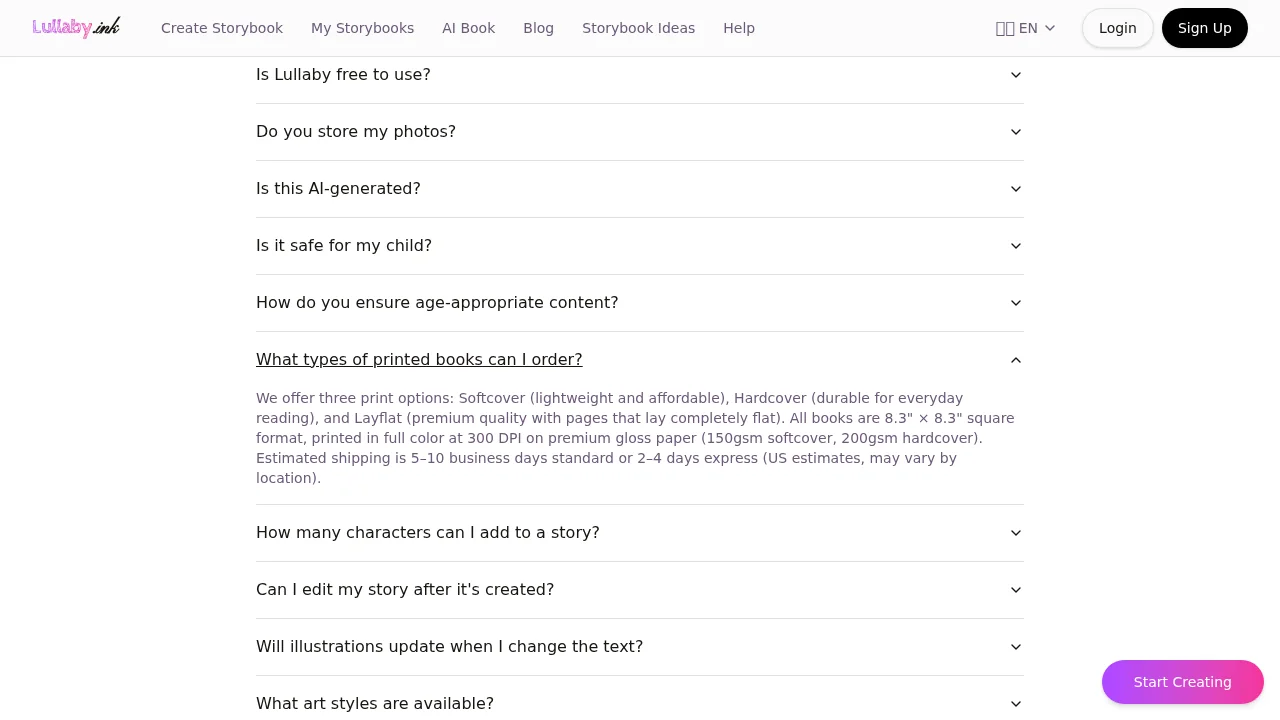The image size is (1280, 720).
Task: Expand the 'Is this AI-generated?' question
Action: 338,189
